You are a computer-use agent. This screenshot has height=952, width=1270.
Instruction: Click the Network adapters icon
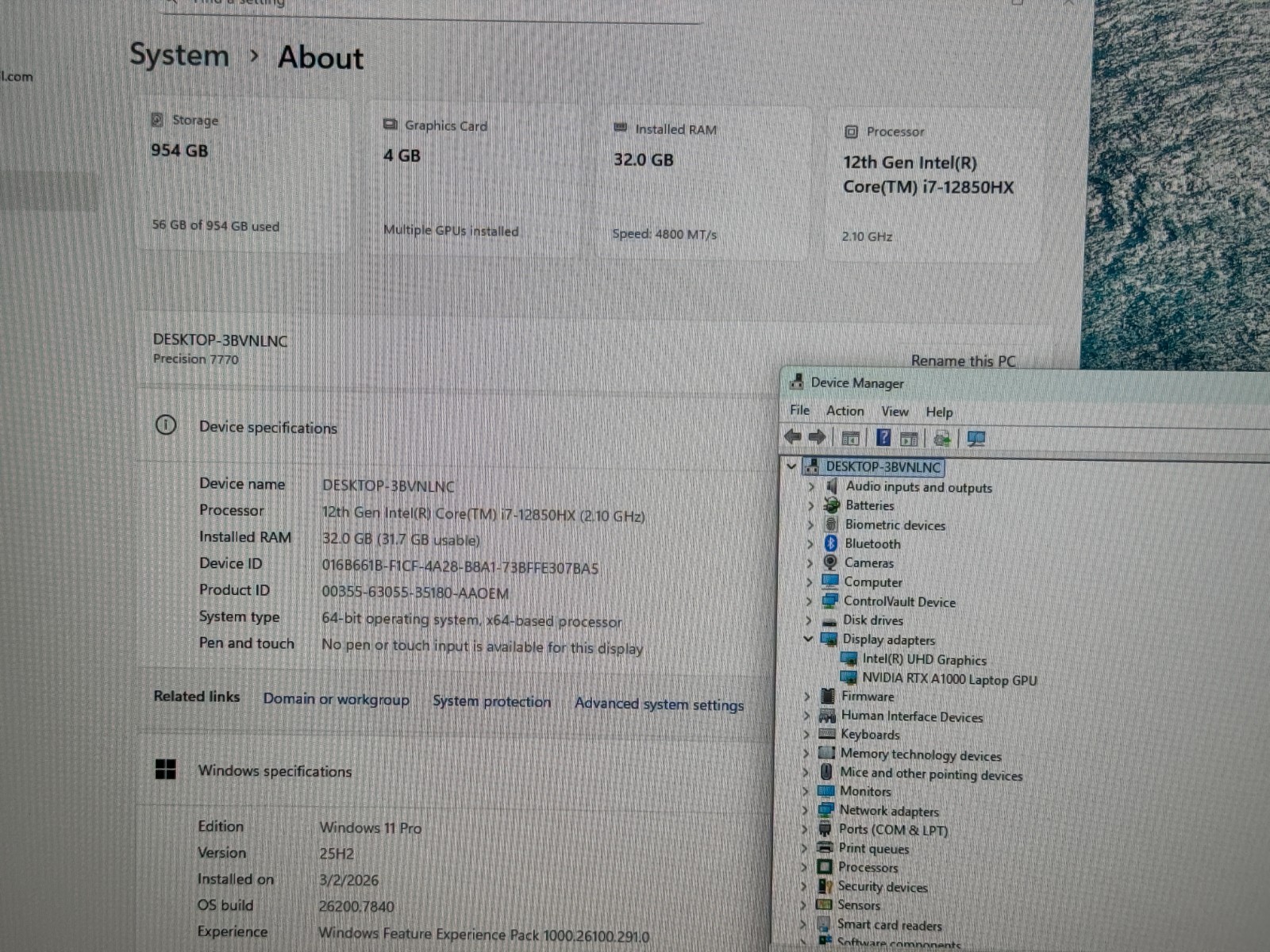pyautogui.click(x=826, y=809)
